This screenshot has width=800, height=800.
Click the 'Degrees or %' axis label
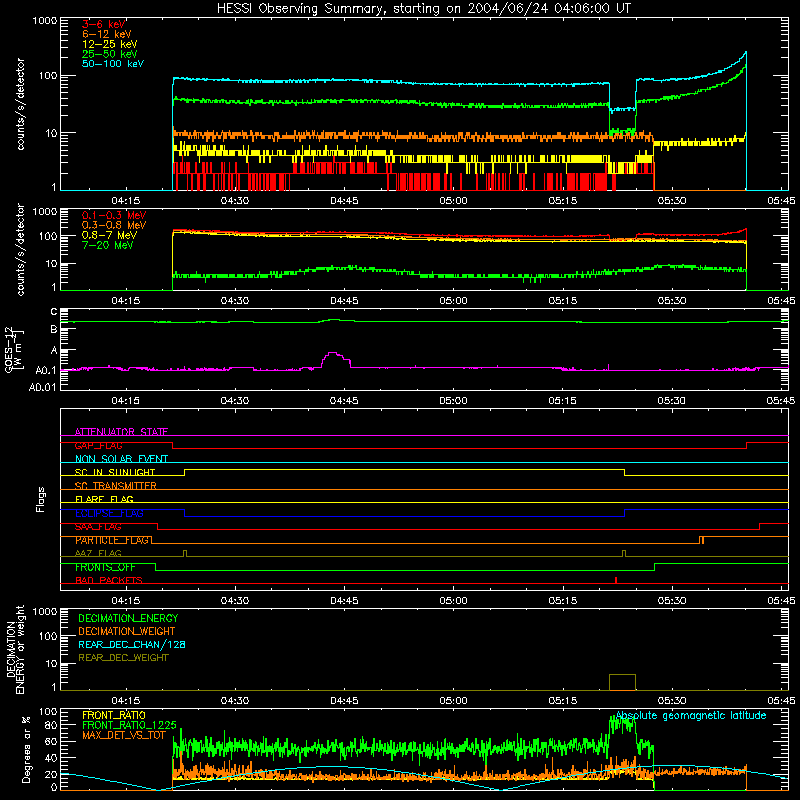(x=26, y=749)
